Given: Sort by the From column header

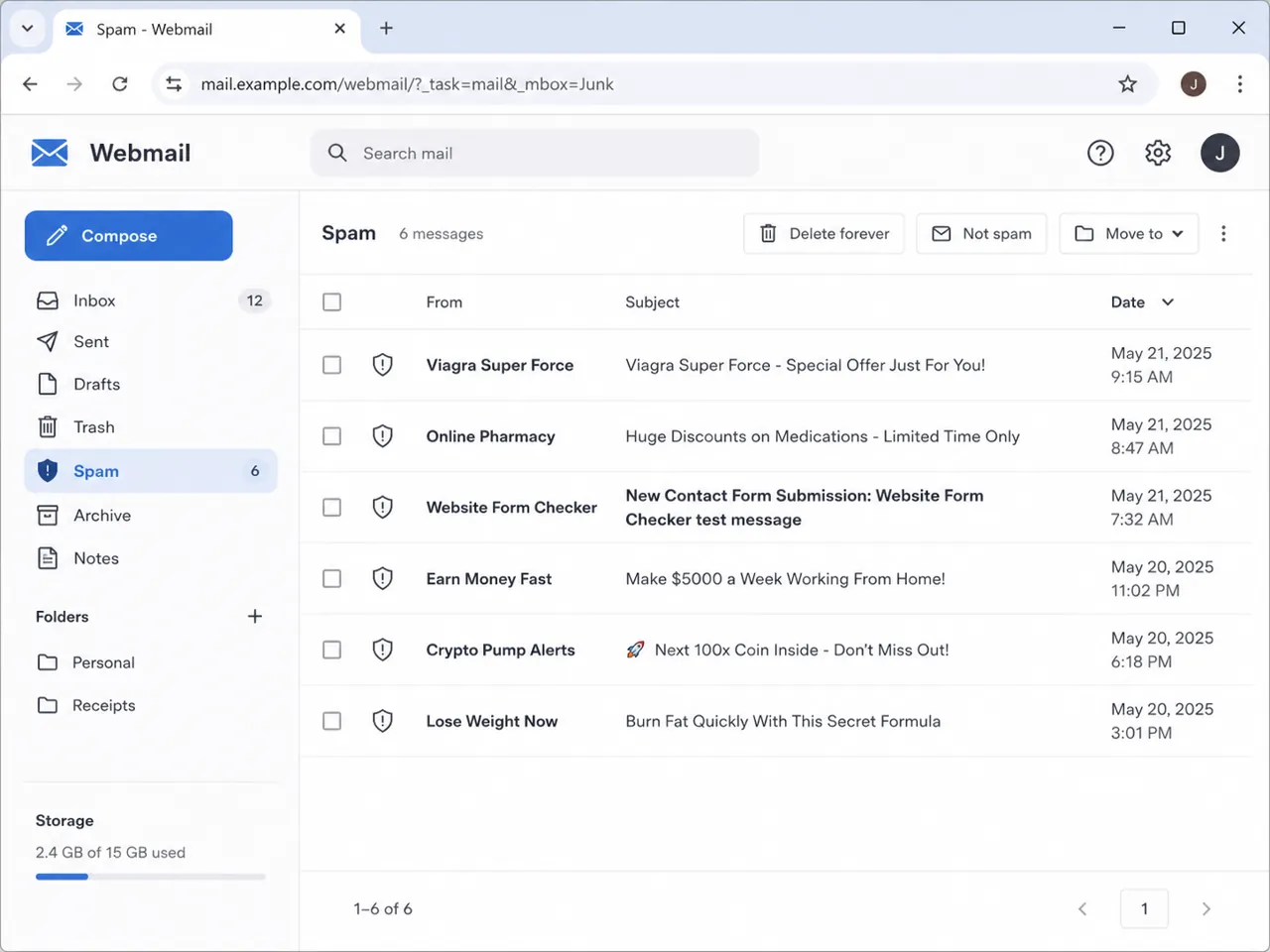Looking at the screenshot, I should click(x=444, y=302).
